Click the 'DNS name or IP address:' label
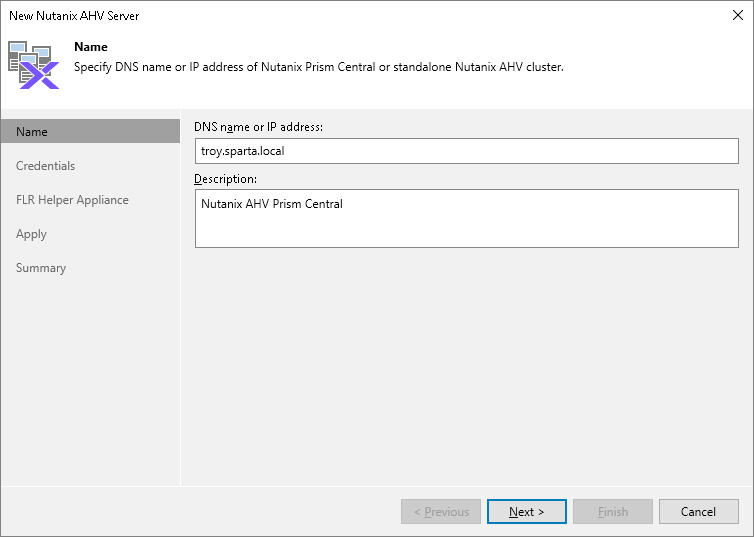Viewport: 754px width, 537px height. pyautogui.click(x=258, y=127)
